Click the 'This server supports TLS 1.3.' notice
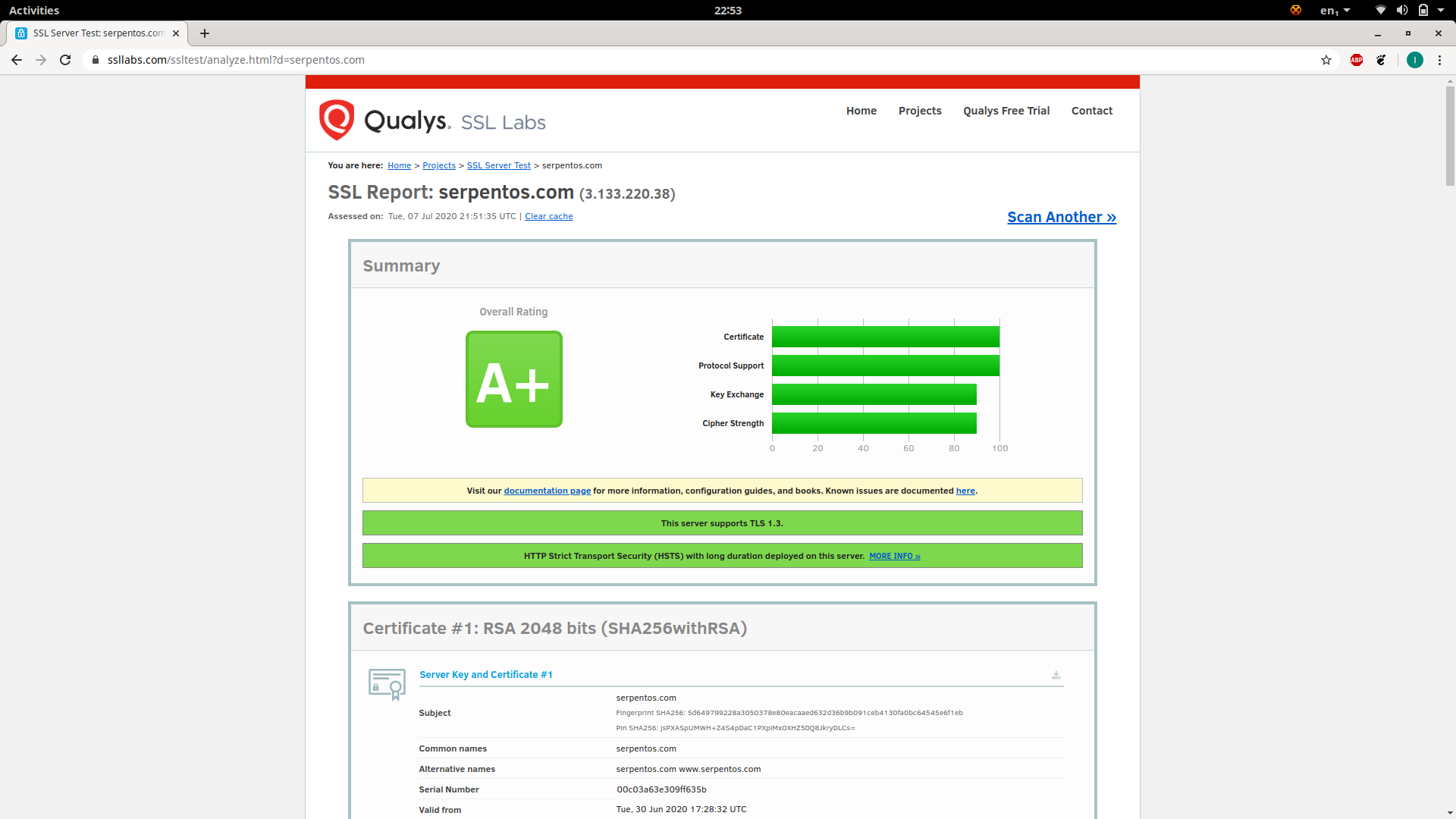The image size is (1456, 819). coord(722,523)
